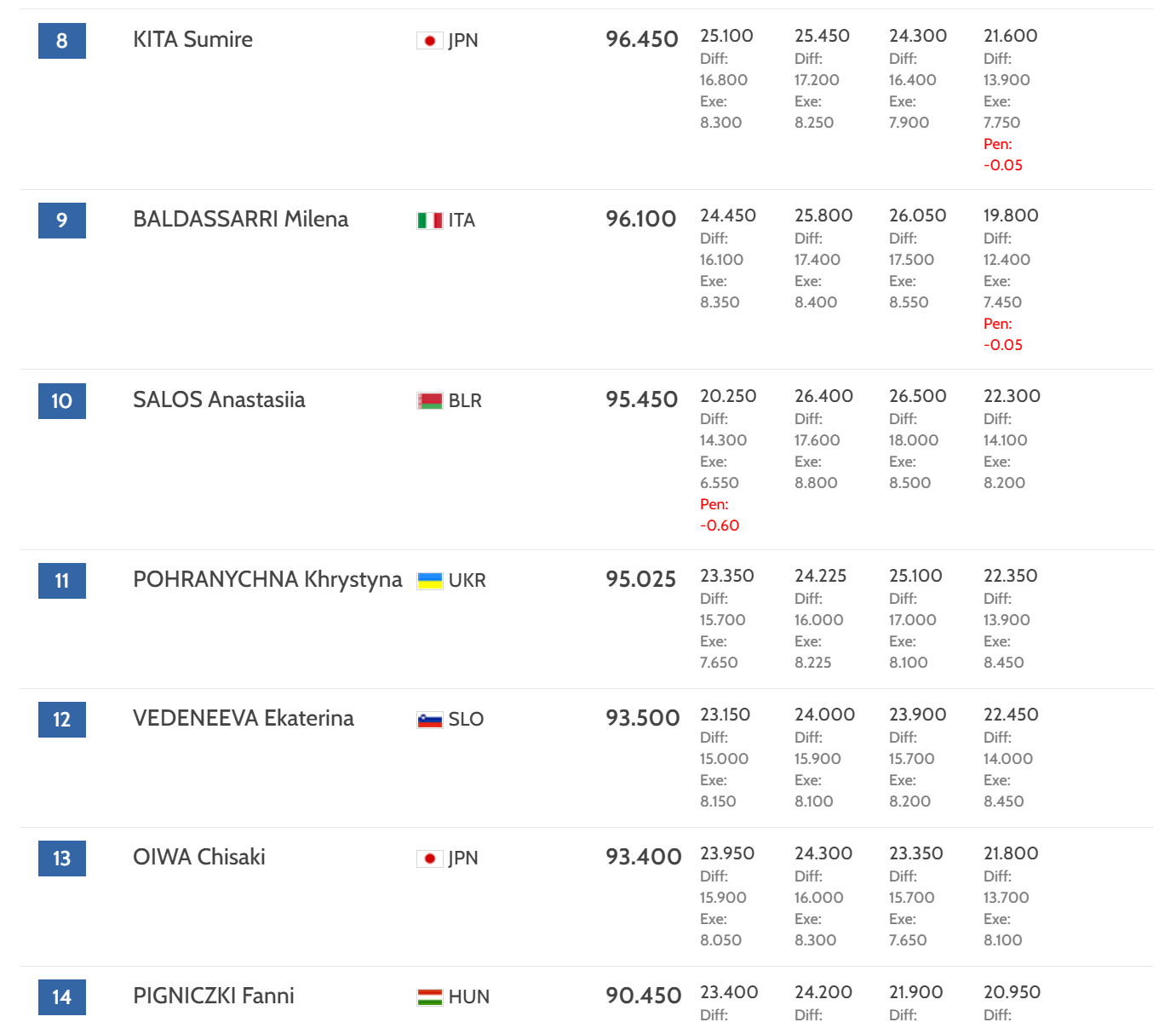Open OIWA Chisaki's name
Image resolution: width=1176 pixels, height=1028 pixels.
[198, 858]
